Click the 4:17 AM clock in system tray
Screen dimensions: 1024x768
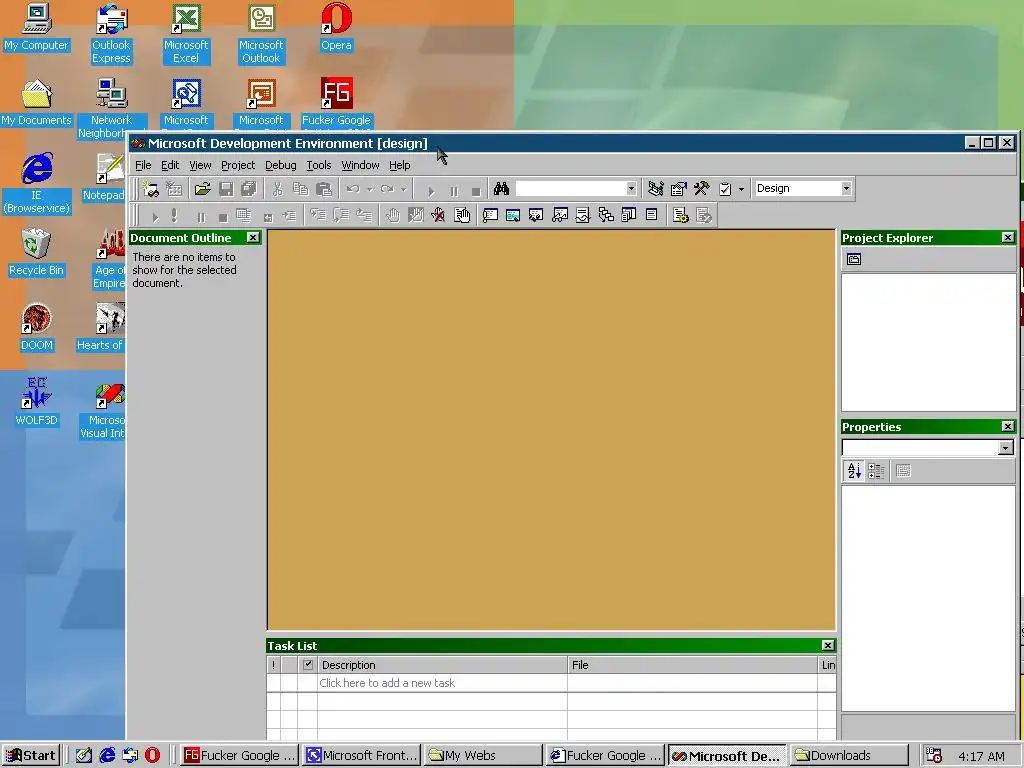981,756
